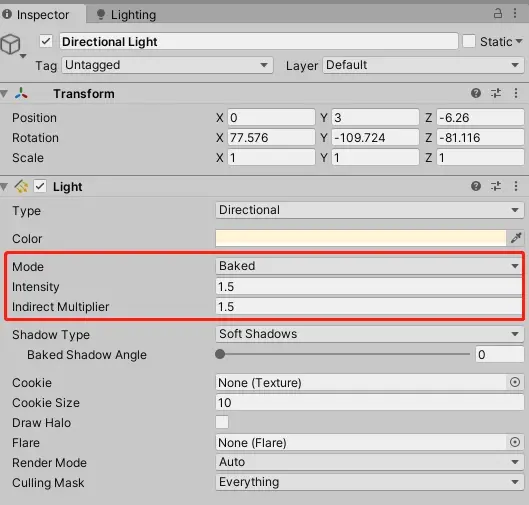Click the light Color swatch
Image resolution: width=529 pixels, height=505 pixels.
pos(361,238)
